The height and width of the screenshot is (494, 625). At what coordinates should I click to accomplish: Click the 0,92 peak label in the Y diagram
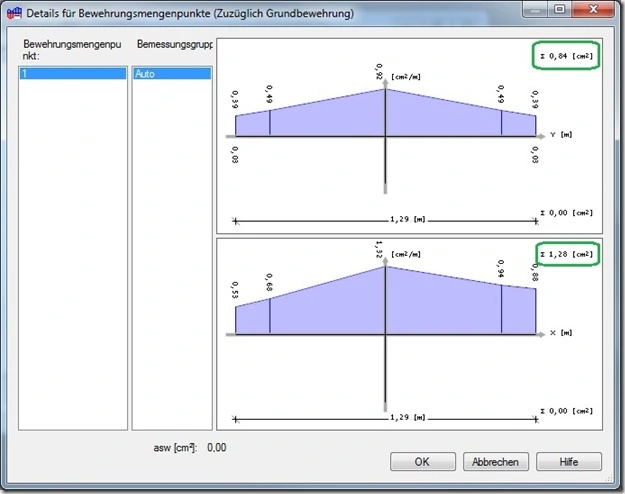coord(379,72)
